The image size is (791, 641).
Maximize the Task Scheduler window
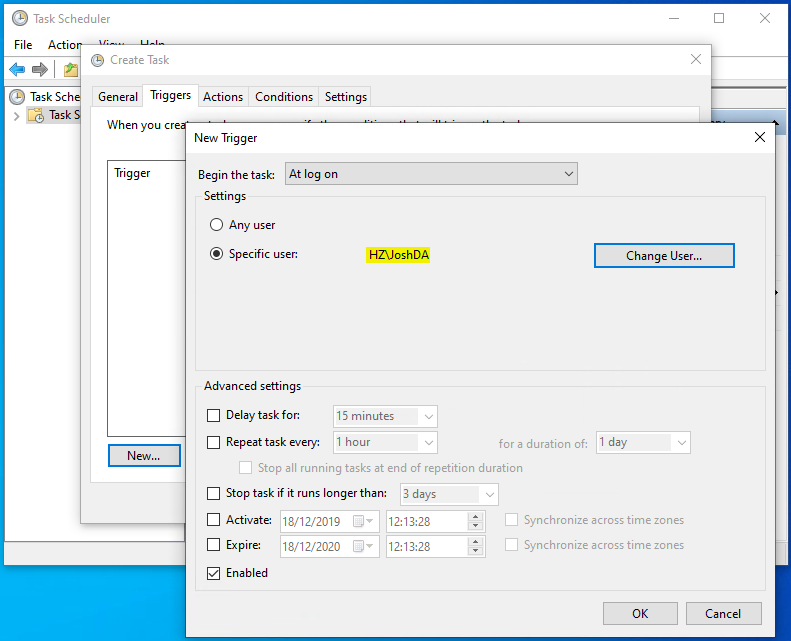coord(719,18)
